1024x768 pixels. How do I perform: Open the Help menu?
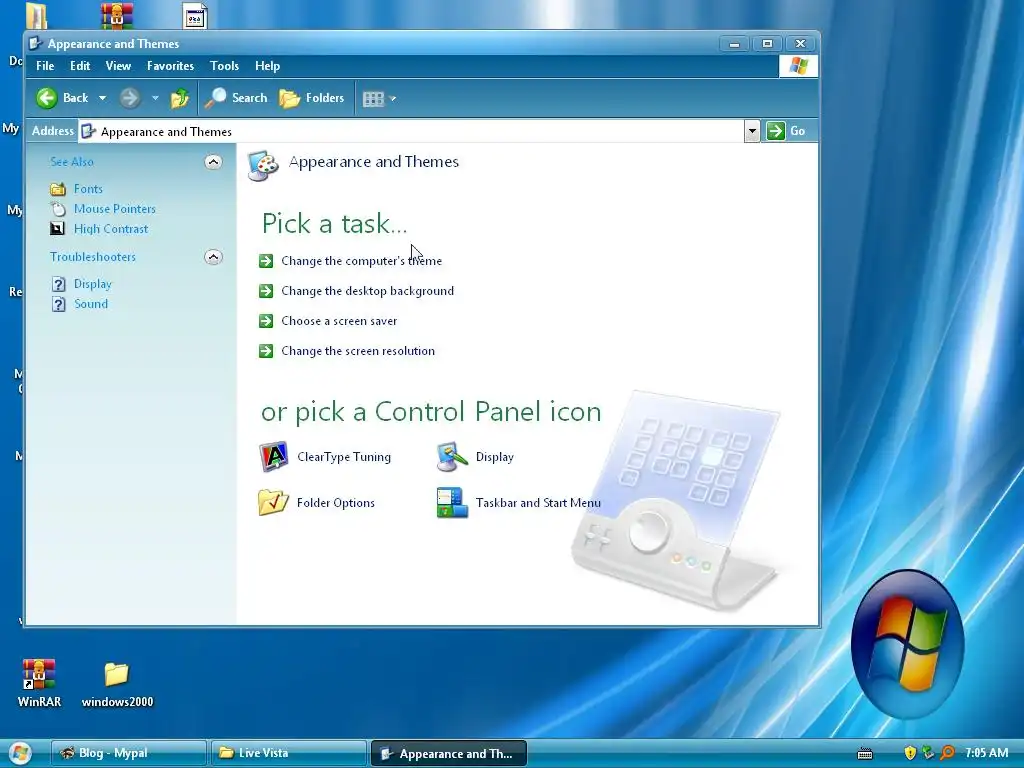(267, 66)
